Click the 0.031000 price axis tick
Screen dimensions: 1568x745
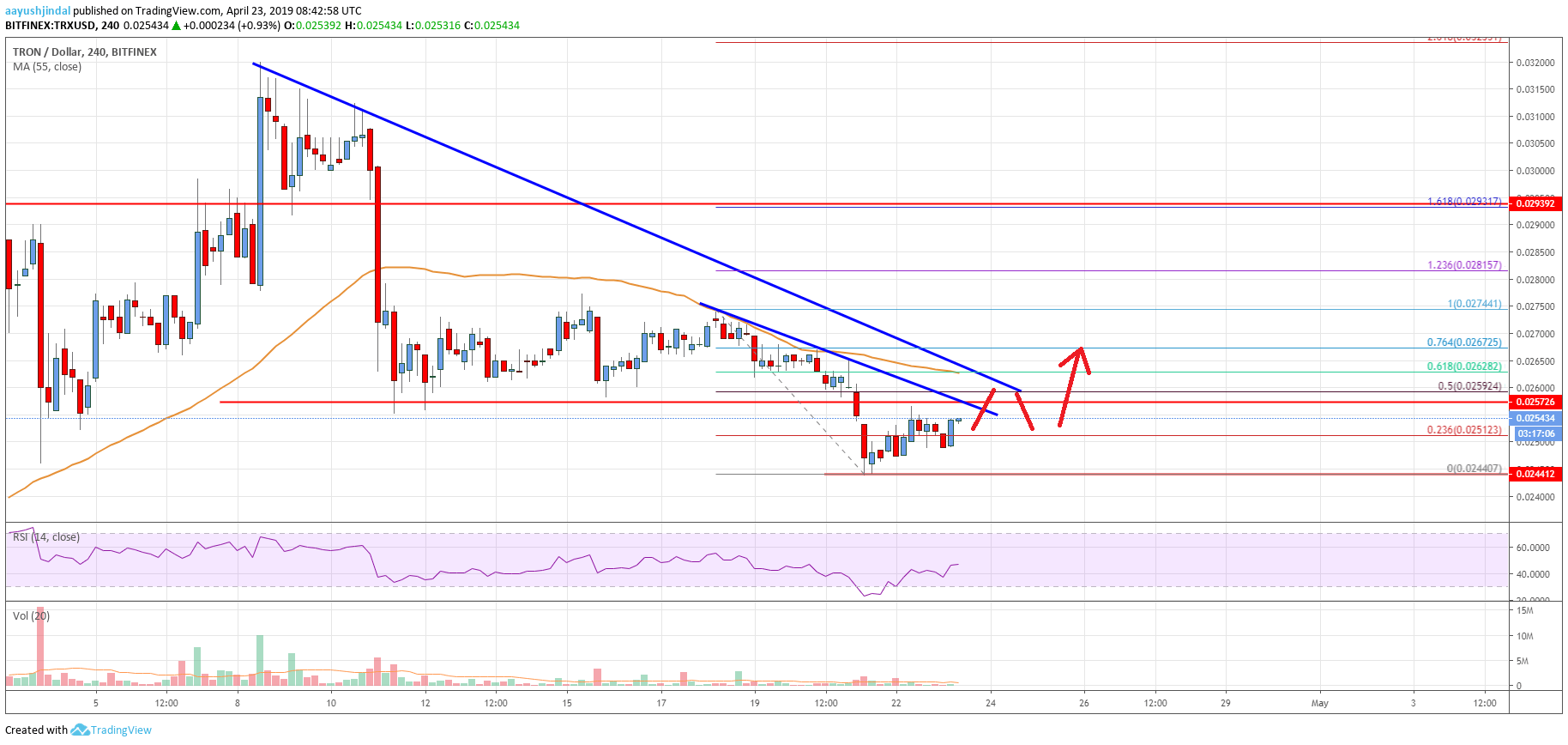click(x=1535, y=117)
